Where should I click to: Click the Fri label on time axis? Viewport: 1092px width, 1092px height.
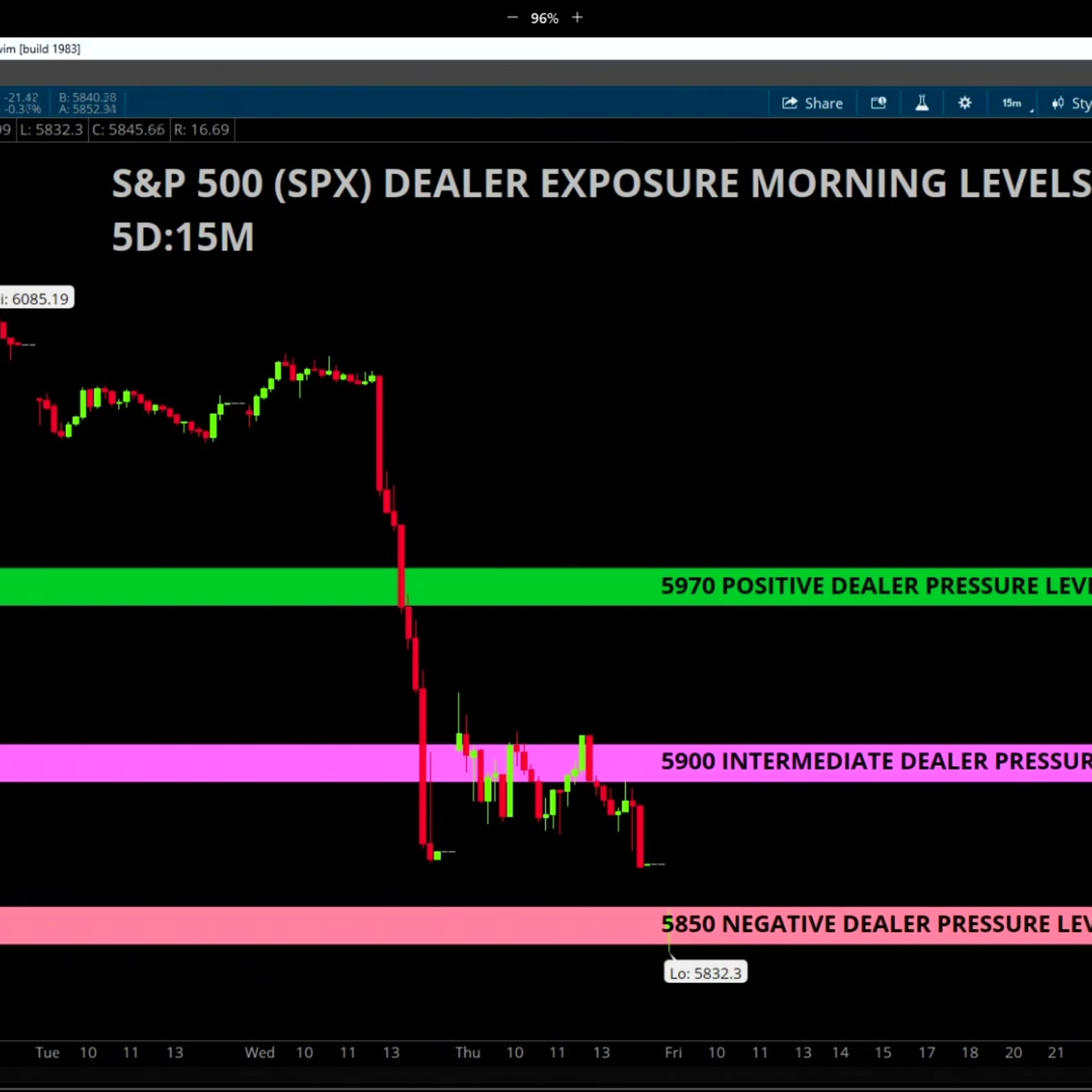tap(673, 1052)
